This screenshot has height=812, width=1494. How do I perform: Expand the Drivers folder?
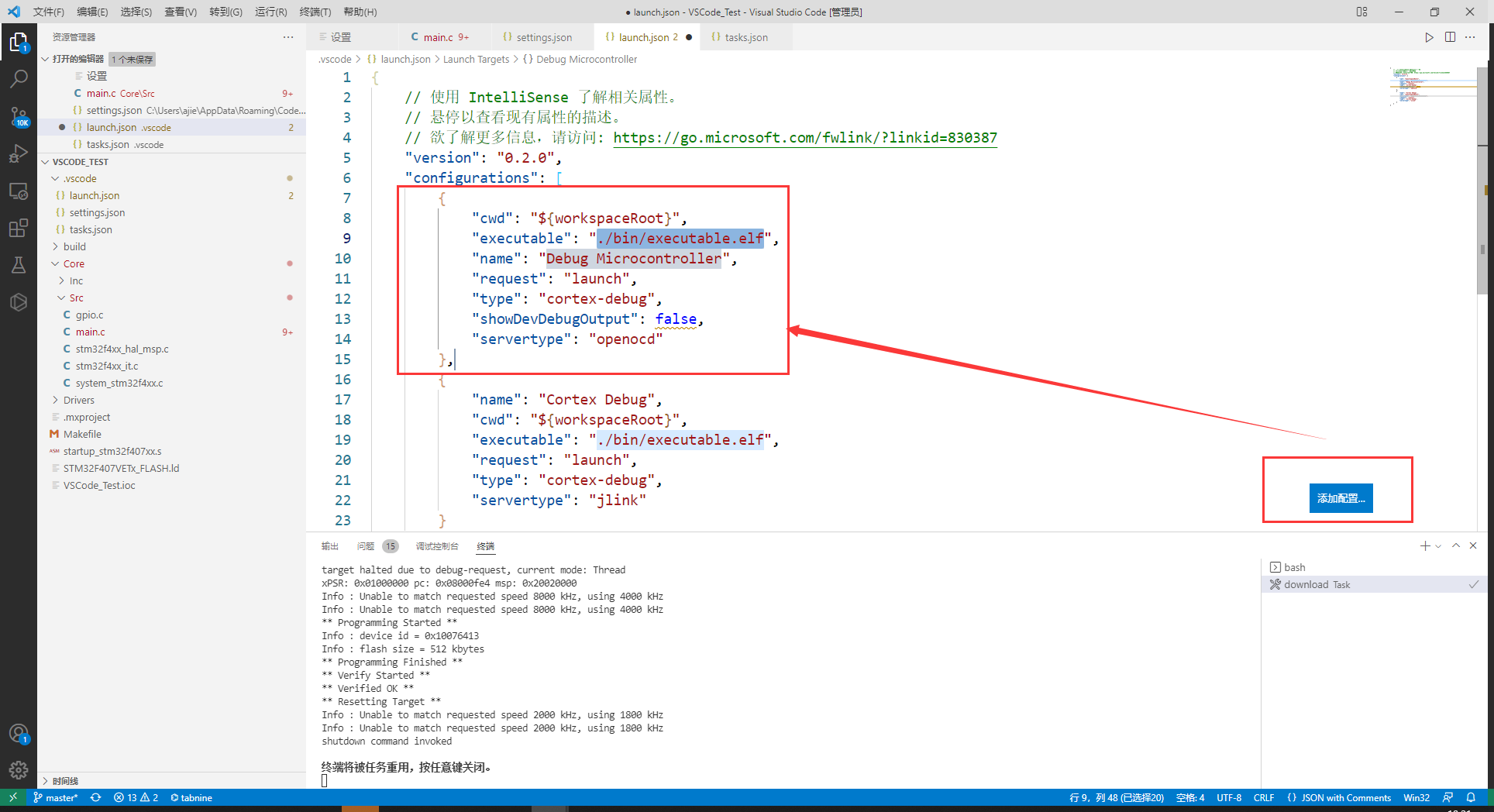click(x=56, y=400)
